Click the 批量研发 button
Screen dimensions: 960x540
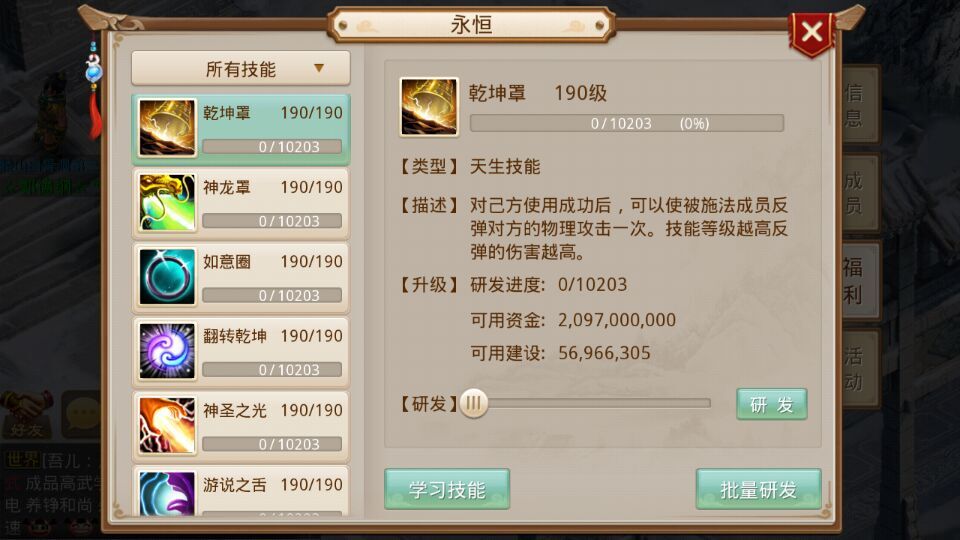759,489
